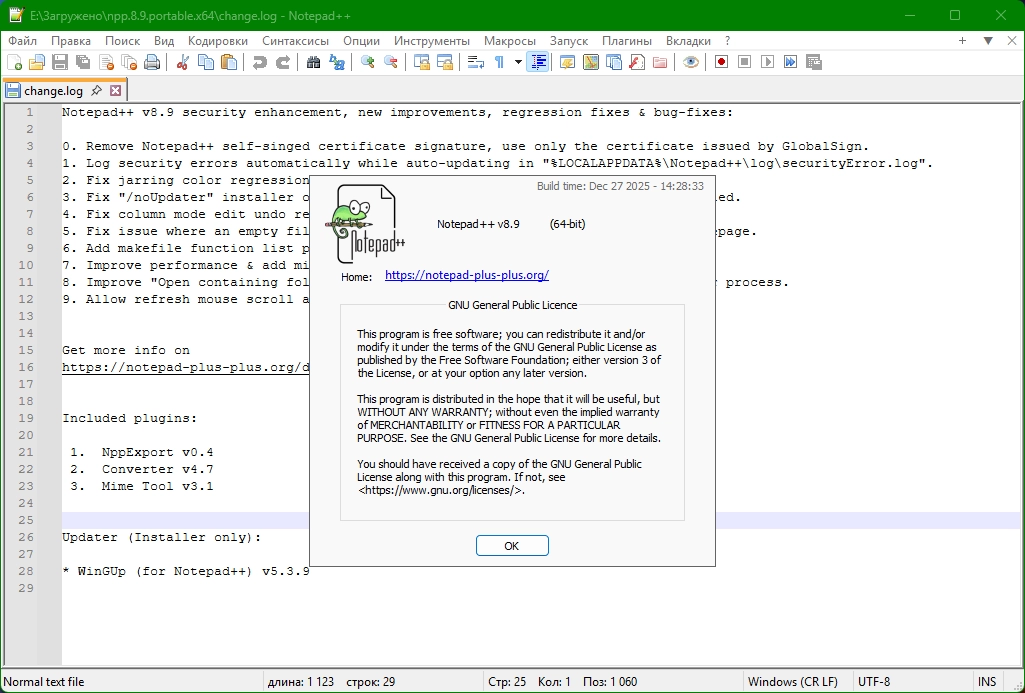This screenshot has width=1025, height=693.
Task: Click the Zoom in magnifier icon
Action: click(x=367, y=62)
